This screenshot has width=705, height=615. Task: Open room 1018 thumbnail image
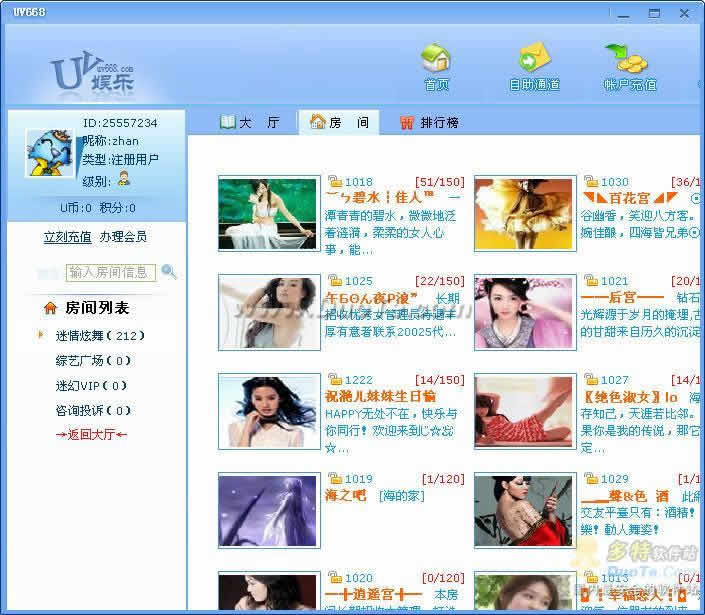click(269, 214)
